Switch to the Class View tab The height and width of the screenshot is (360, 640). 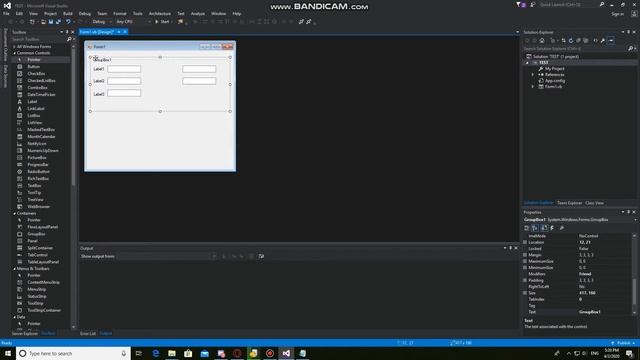[x=594, y=203]
